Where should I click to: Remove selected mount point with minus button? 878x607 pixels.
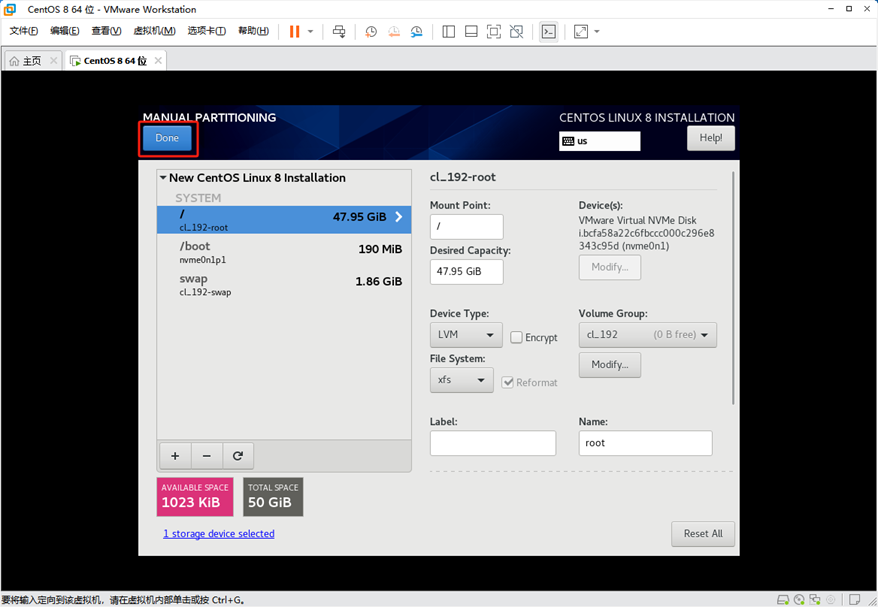[207, 456]
